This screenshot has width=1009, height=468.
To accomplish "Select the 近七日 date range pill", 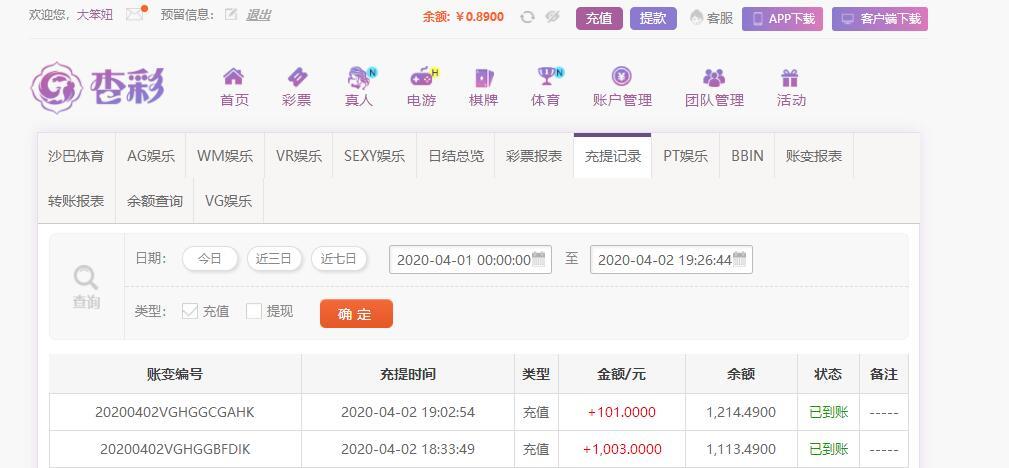I will click(x=338, y=259).
